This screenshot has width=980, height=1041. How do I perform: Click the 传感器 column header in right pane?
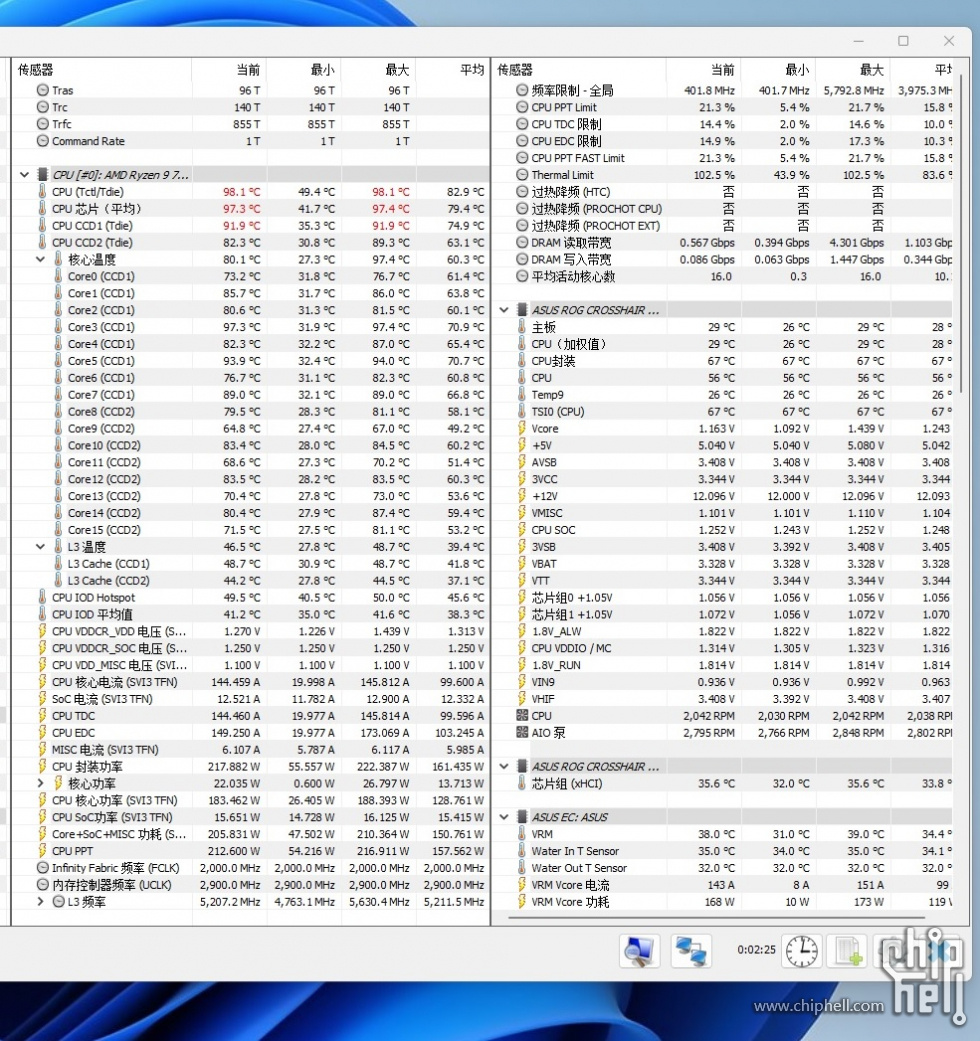(x=579, y=70)
